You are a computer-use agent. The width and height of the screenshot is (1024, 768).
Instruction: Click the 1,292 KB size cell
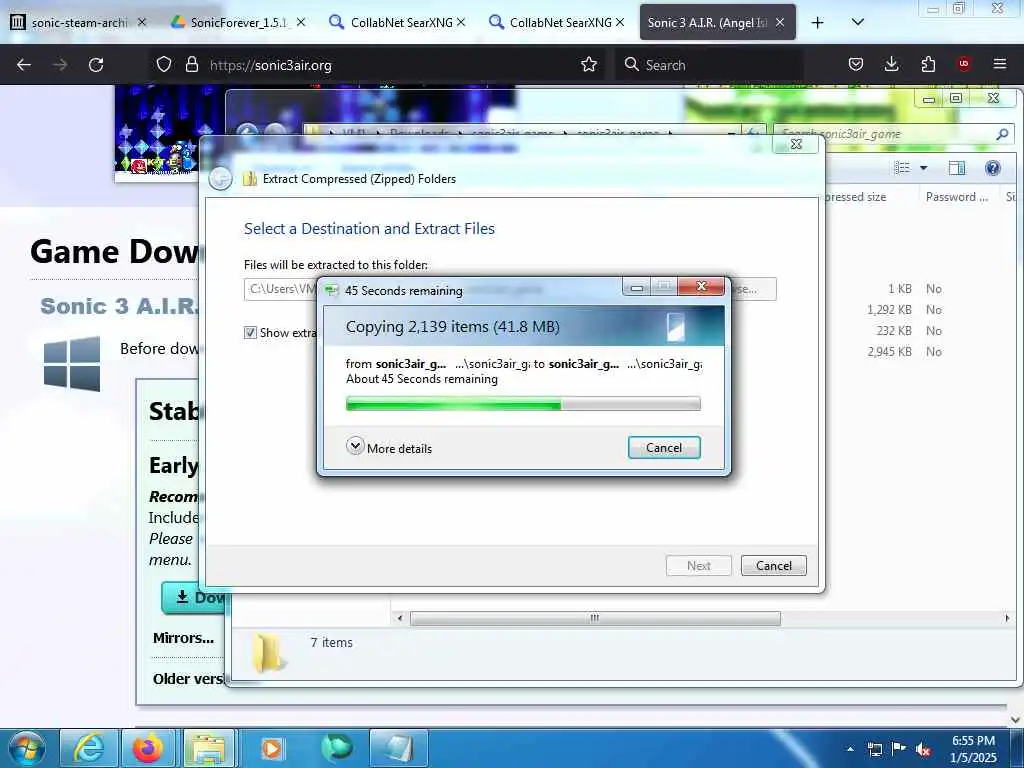889,310
